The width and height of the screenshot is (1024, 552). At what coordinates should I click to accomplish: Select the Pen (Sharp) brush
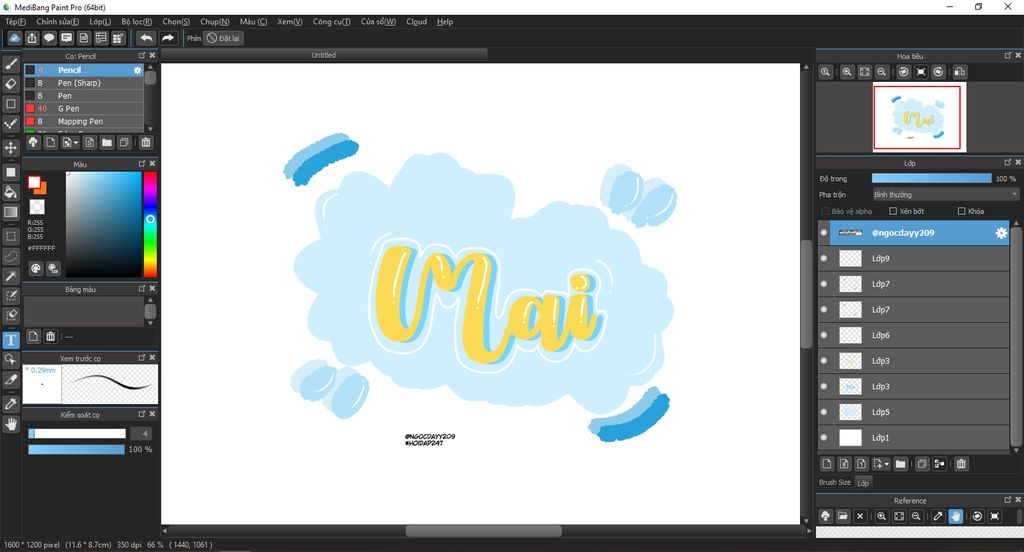coord(84,83)
